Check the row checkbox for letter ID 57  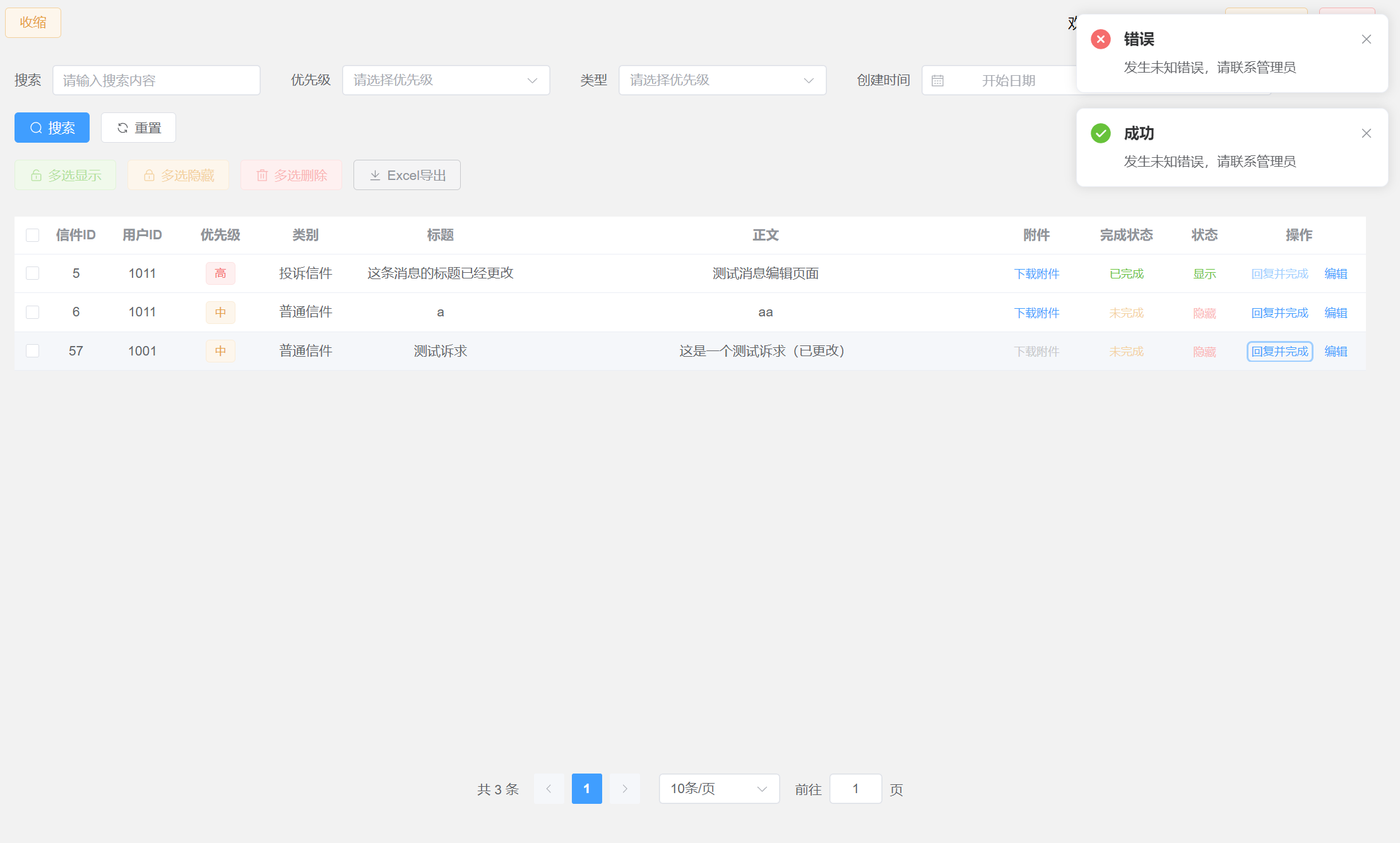(32, 351)
